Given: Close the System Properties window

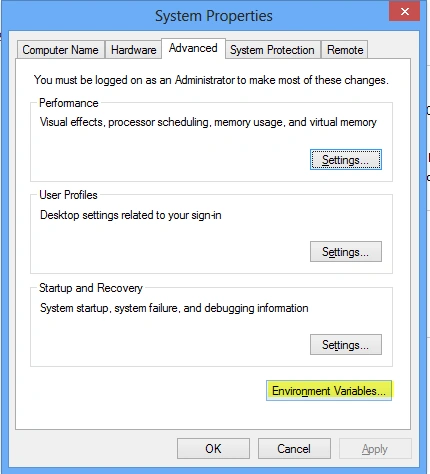Looking at the screenshot, I should pyautogui.click(x=405, y=11).
